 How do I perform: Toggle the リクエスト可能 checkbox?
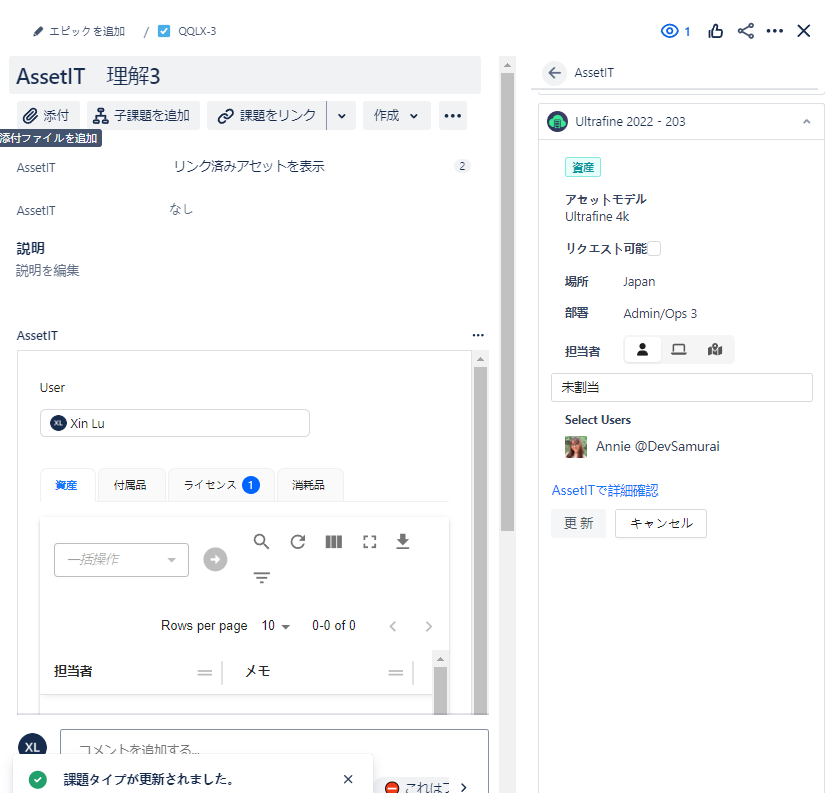click(654, 248)
